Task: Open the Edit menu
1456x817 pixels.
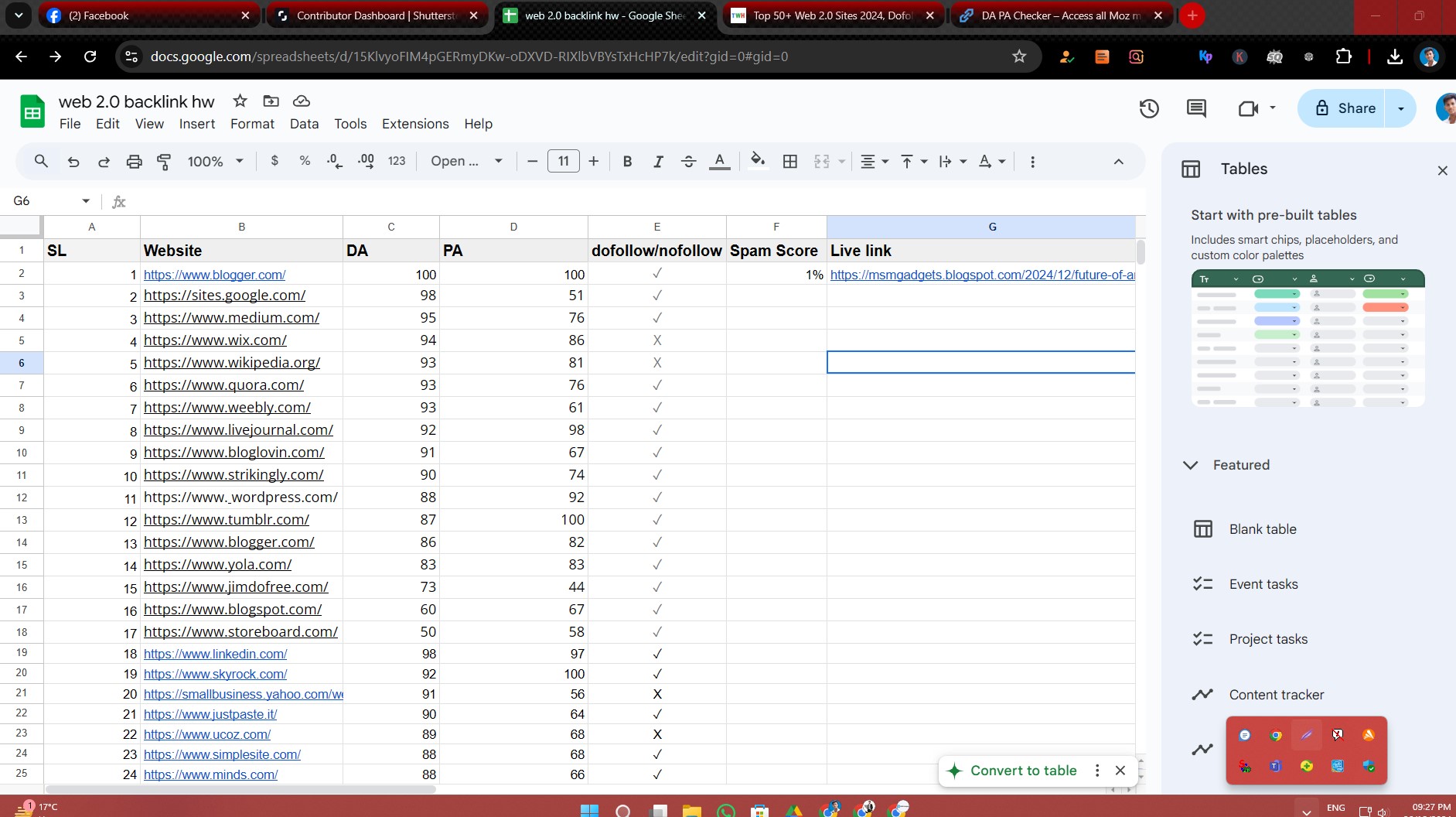Action: (x=107, y=124)
